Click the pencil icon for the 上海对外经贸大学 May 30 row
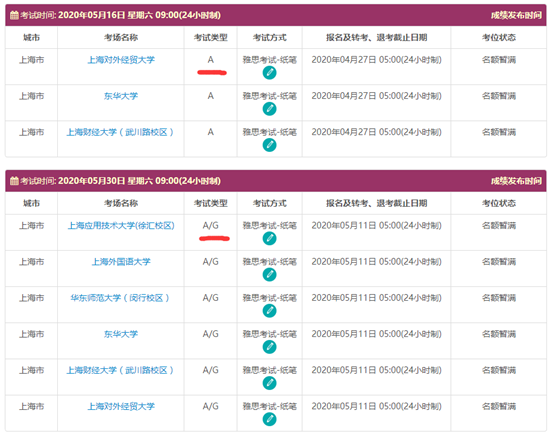 tap(269, 419)
